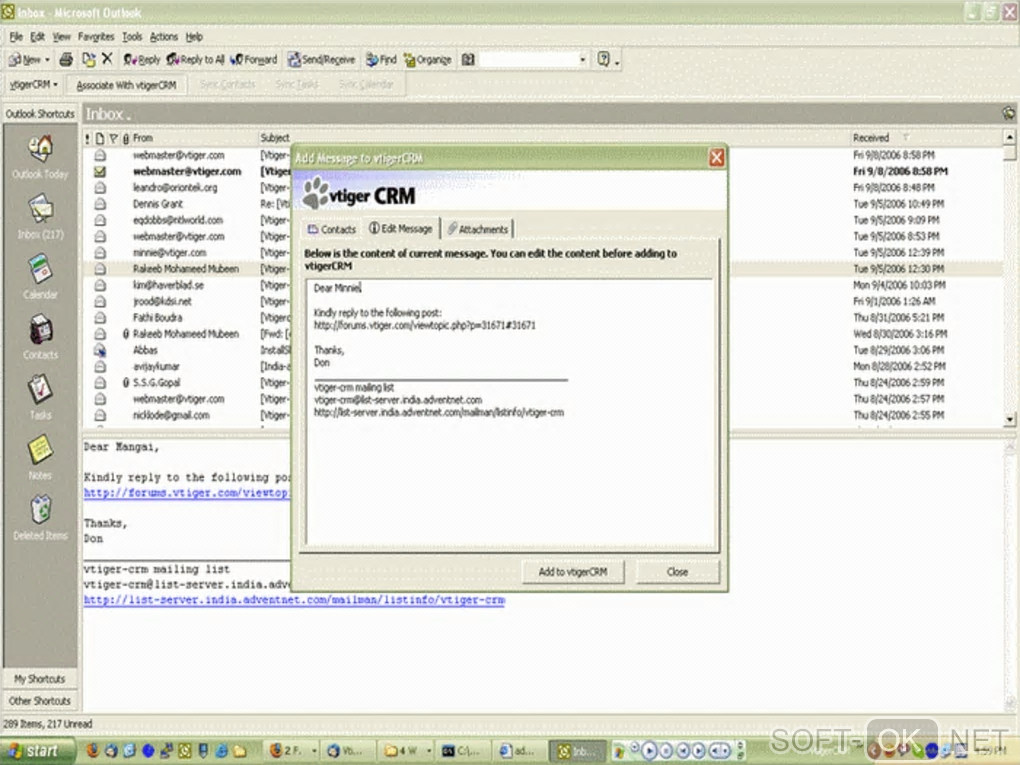Open the vtigerCRM toolbar dropdown
The height and width of the screenshot is (765, 1020).
point(34,85)
